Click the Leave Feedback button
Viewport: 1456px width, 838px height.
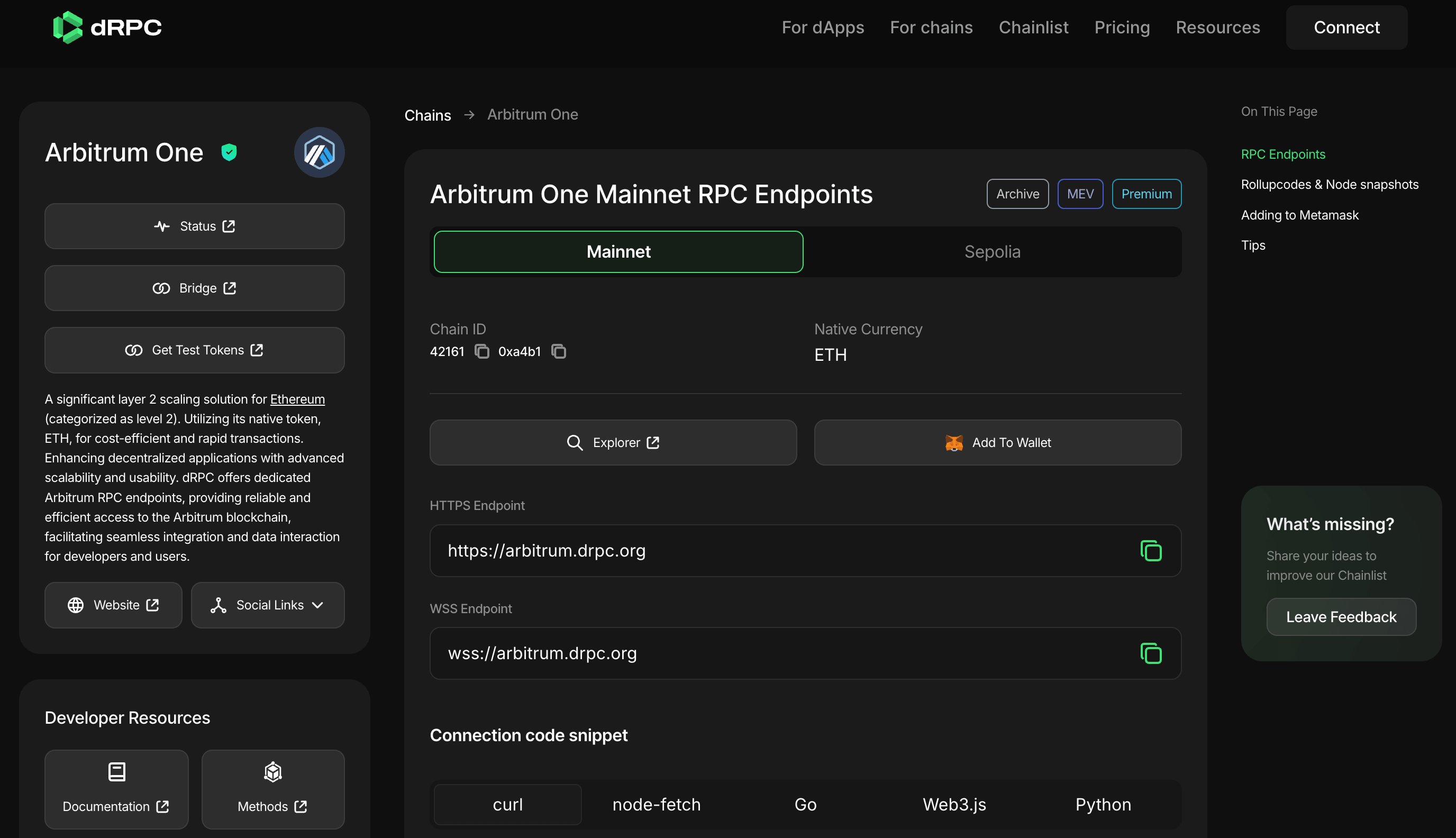(x=1340, y=616)
